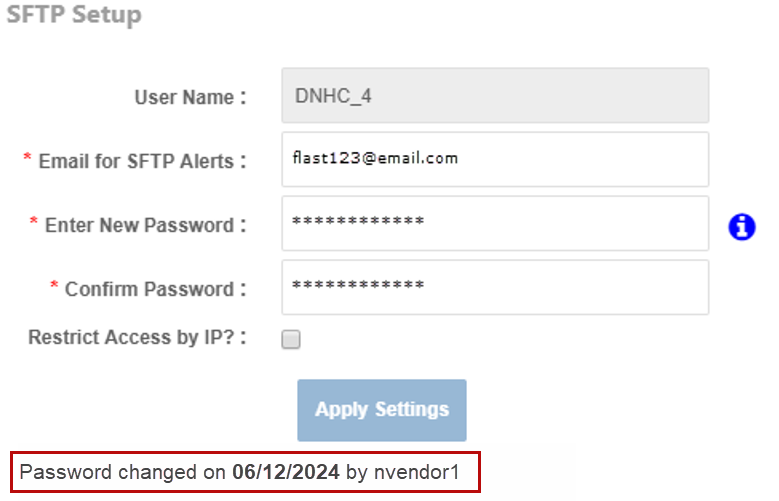Image resolution: width=779 pixels, height=501 pixels.
Task: Click the Enter New Password label
Action: click(x=145, y=225)
